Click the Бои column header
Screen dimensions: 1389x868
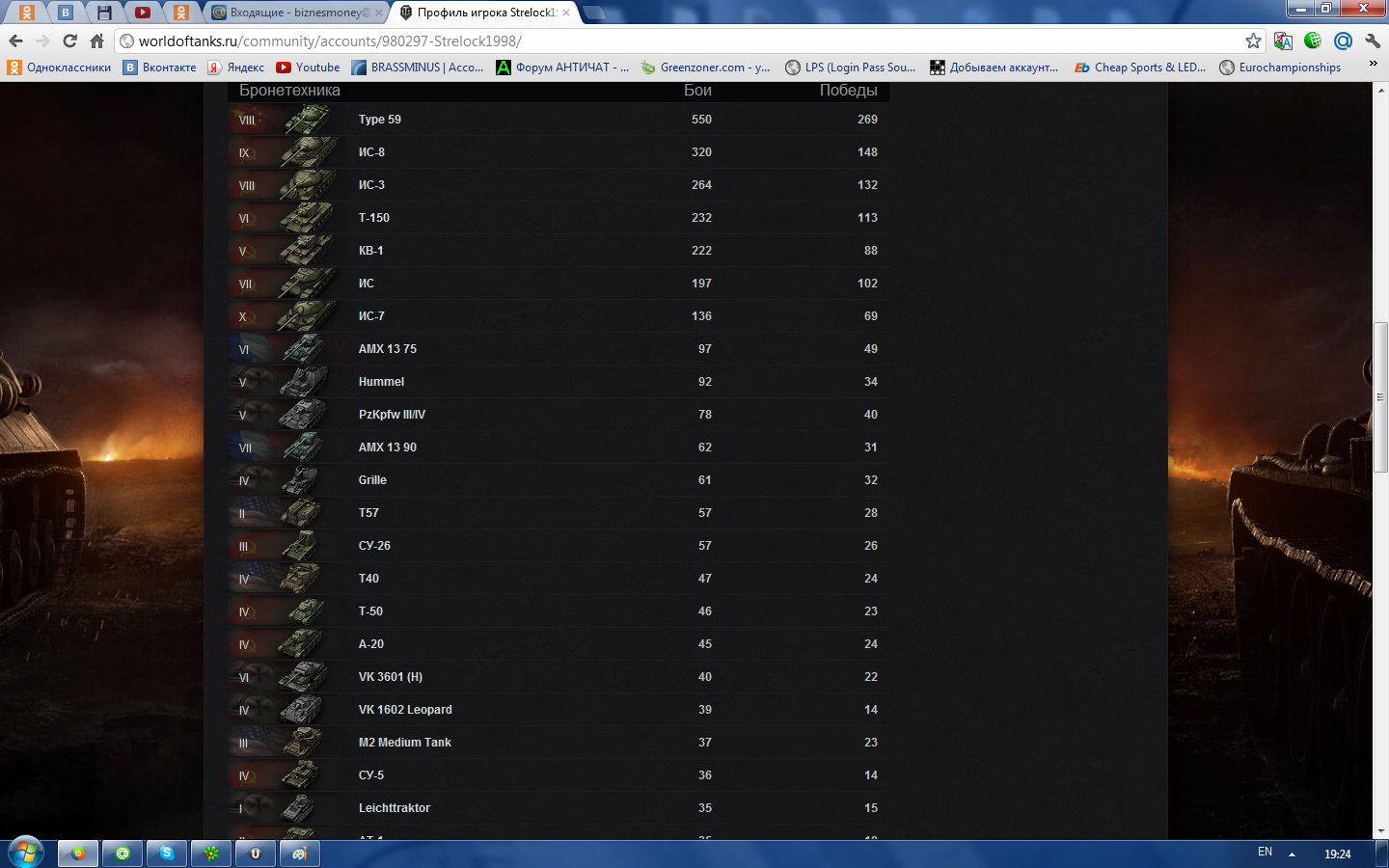click(697, 91)
